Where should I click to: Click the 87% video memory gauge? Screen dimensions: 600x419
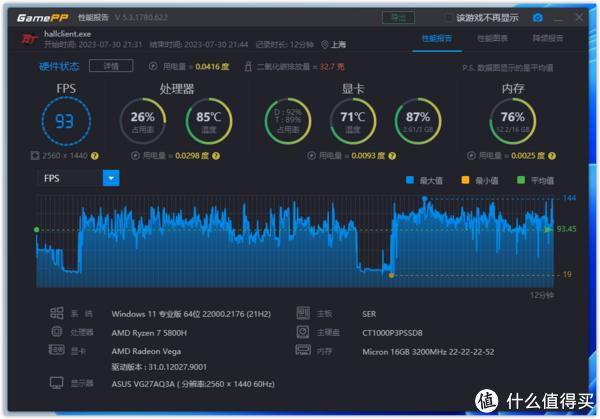[x=418, y=121]
